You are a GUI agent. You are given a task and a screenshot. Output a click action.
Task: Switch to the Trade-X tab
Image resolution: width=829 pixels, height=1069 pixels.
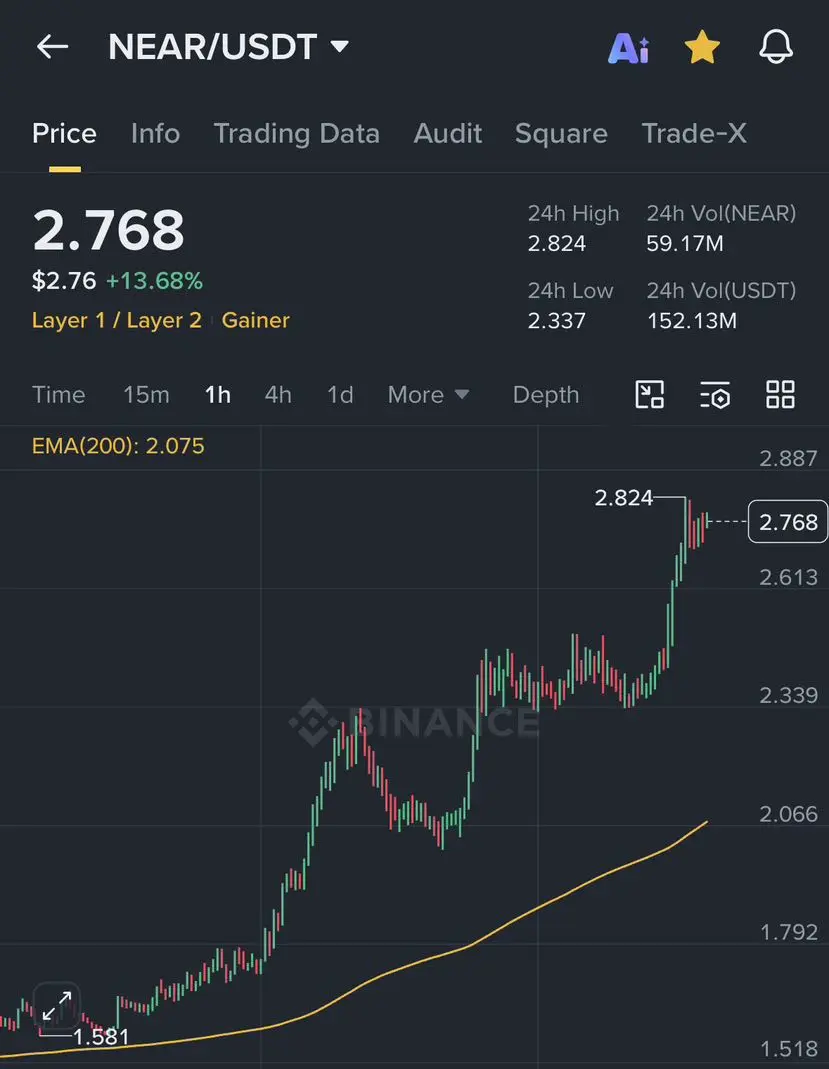point(694,134)
